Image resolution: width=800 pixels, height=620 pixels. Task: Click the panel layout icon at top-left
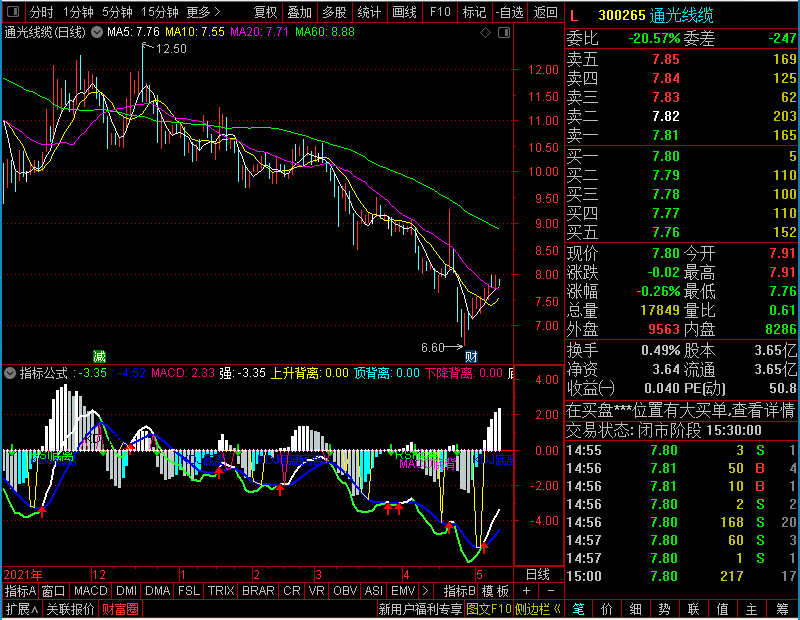tap(13, 12)
